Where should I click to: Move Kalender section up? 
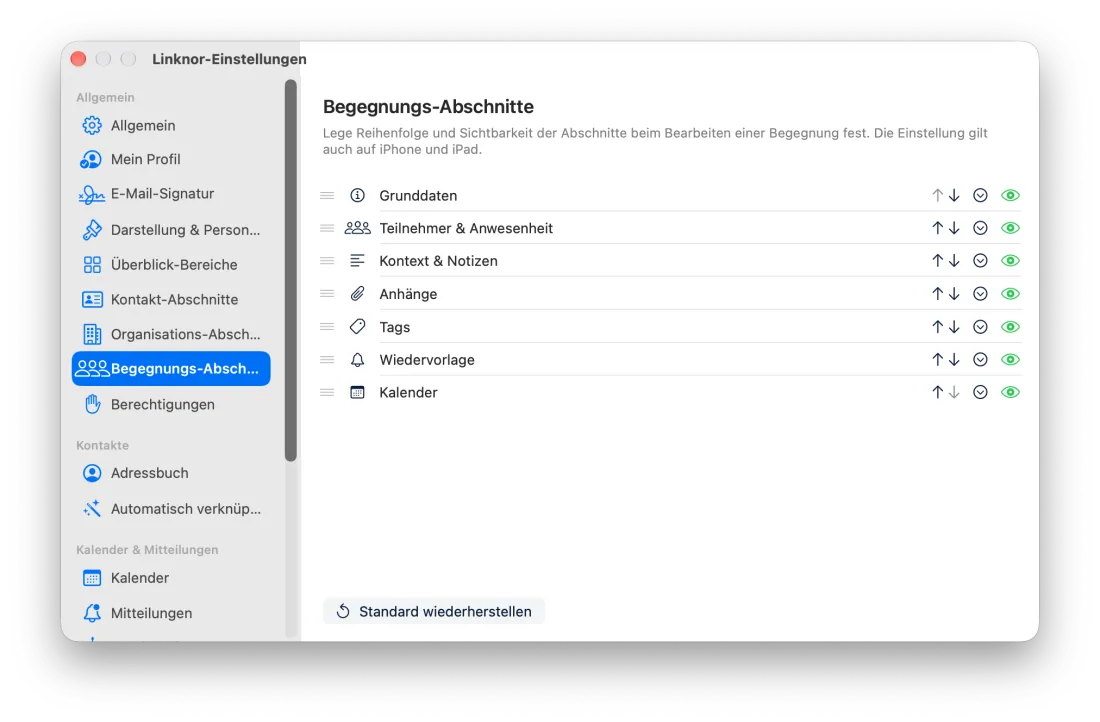(937, 392)
